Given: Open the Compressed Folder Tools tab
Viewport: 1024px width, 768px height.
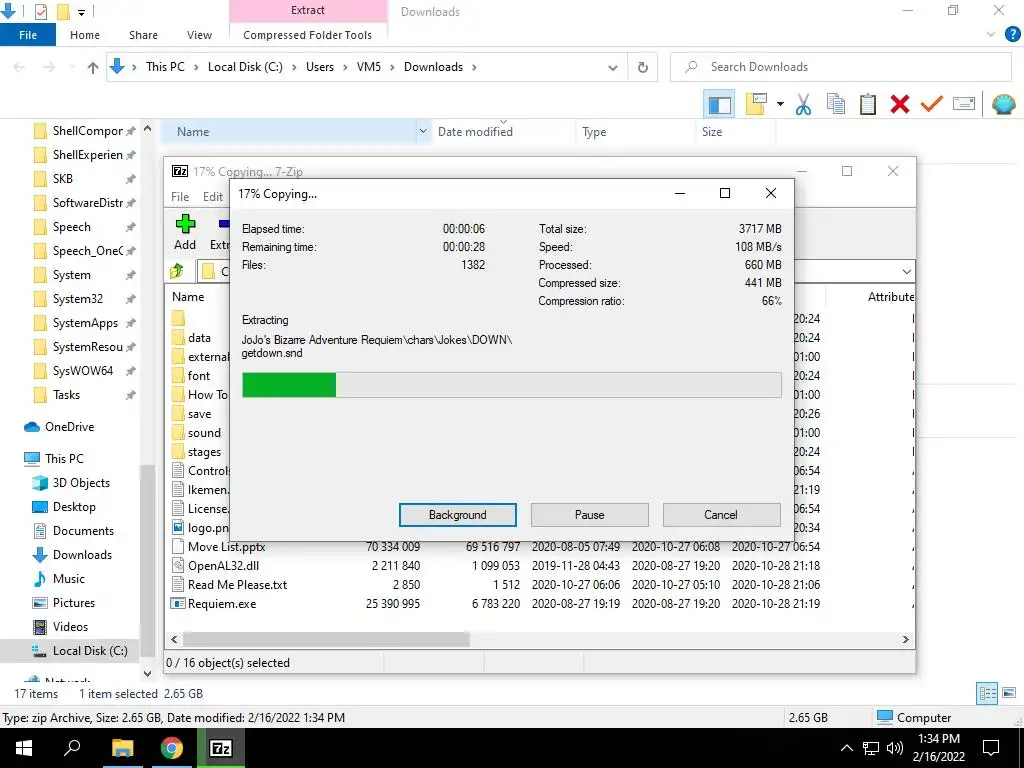Looking at the screenshot, I should (x=308, y=35).
